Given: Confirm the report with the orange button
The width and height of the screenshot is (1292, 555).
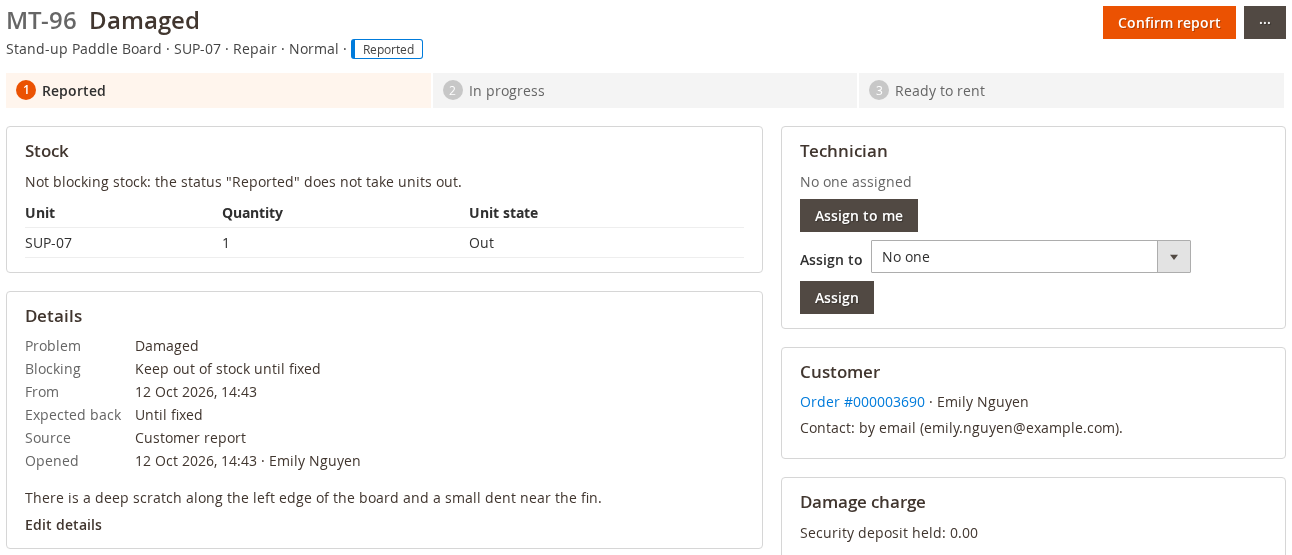Looking at the screenshot, I should pos(1169,23).
